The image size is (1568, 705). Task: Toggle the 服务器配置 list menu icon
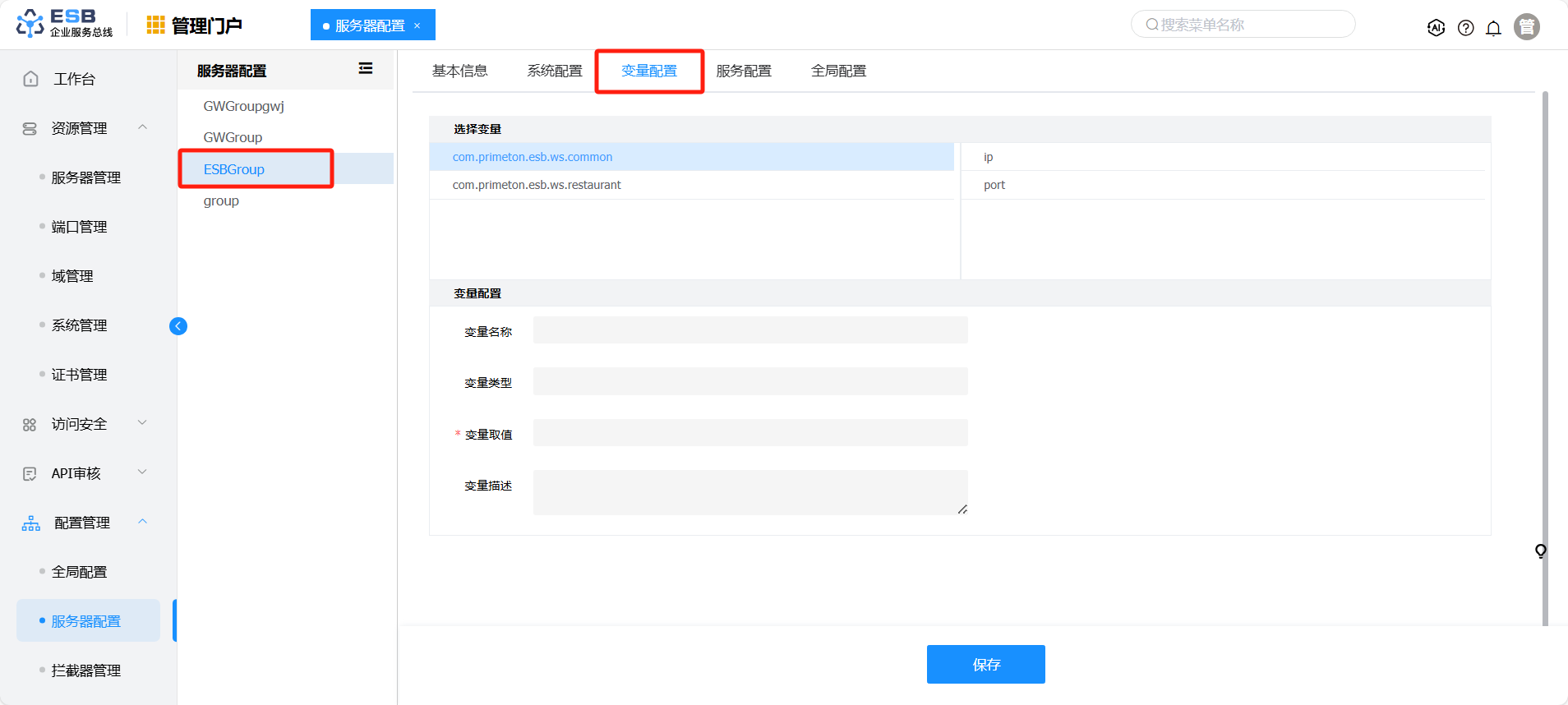tap(366, 69)
